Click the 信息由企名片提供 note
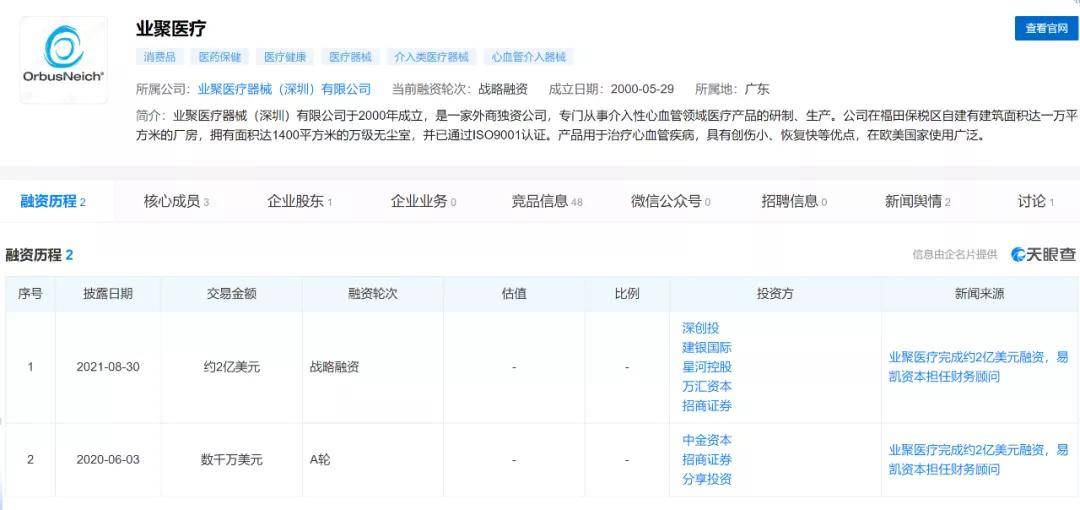 point(955,254)
